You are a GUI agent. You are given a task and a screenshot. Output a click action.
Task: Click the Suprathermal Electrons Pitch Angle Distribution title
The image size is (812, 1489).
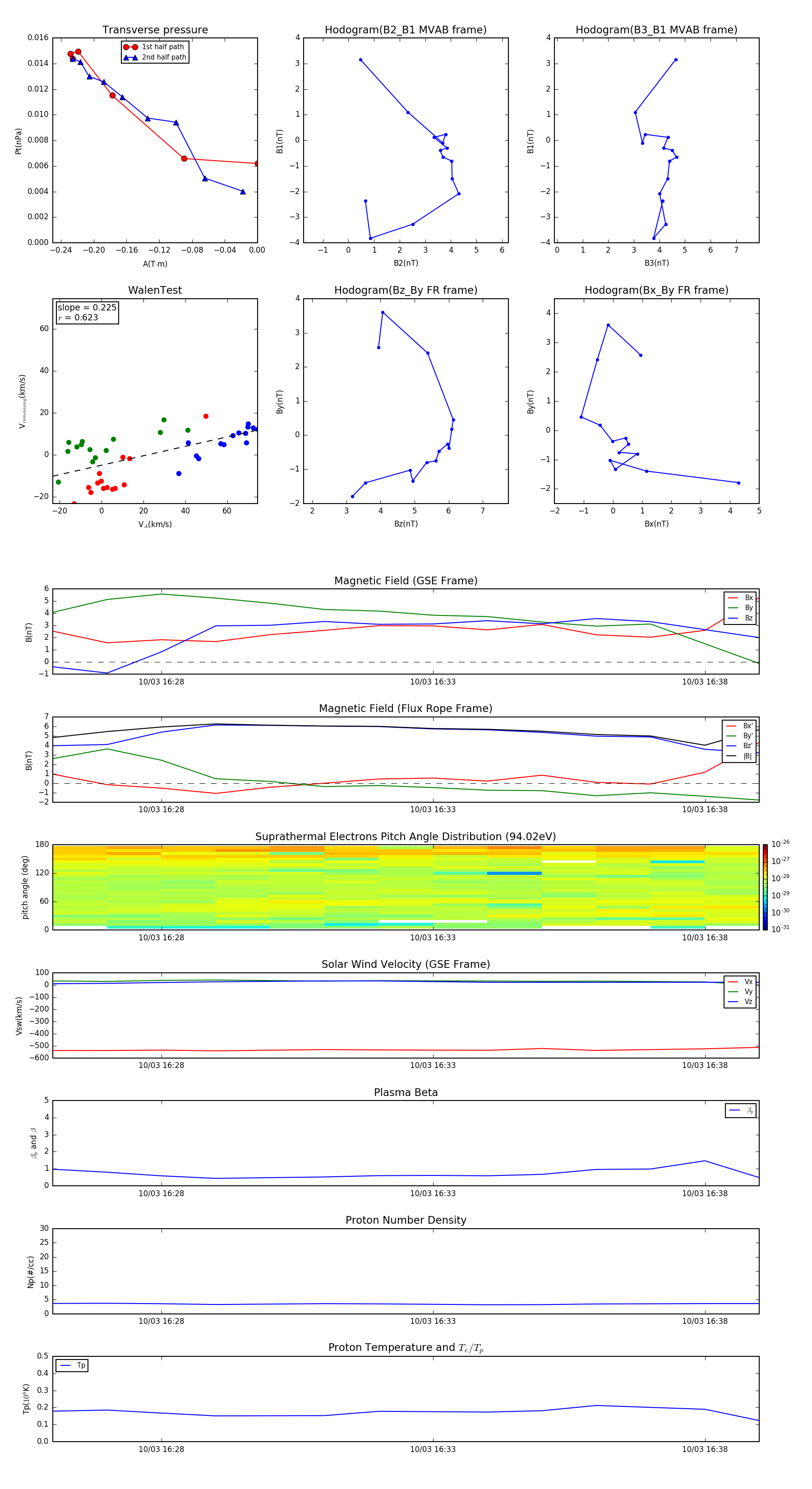point(406,837)
